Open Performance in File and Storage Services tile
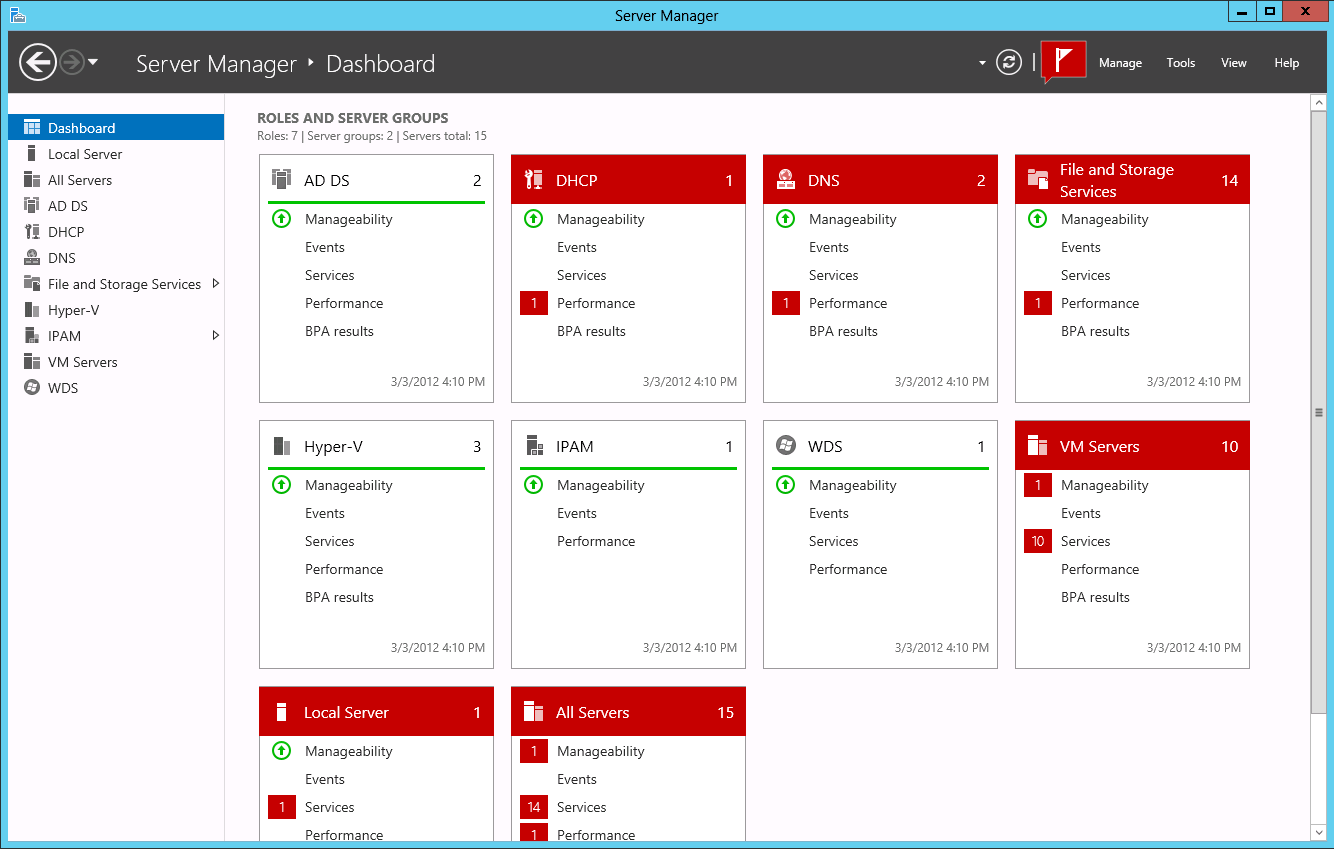The width and height of the screenshot is (1334, 849). click(1100, 303)
